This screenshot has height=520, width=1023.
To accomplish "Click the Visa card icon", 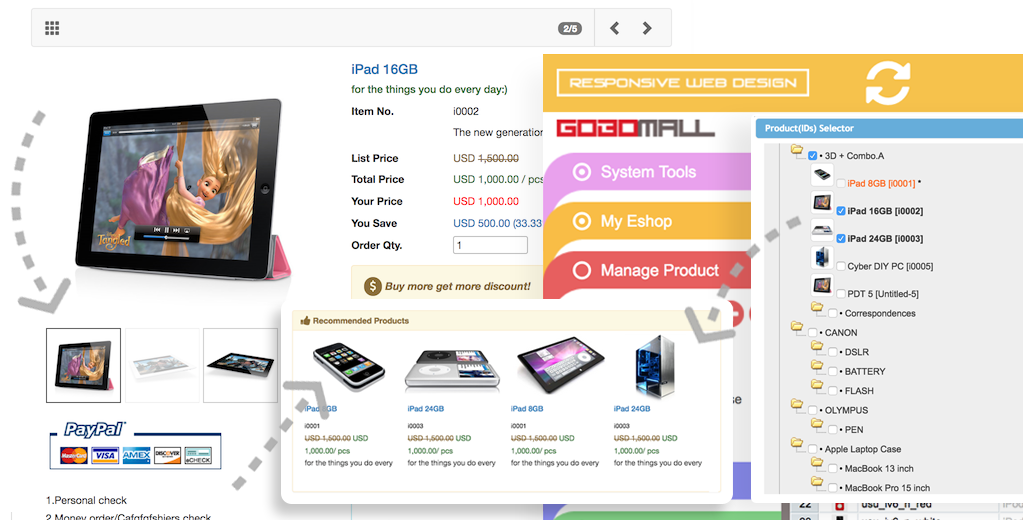I will pos(104,455).
